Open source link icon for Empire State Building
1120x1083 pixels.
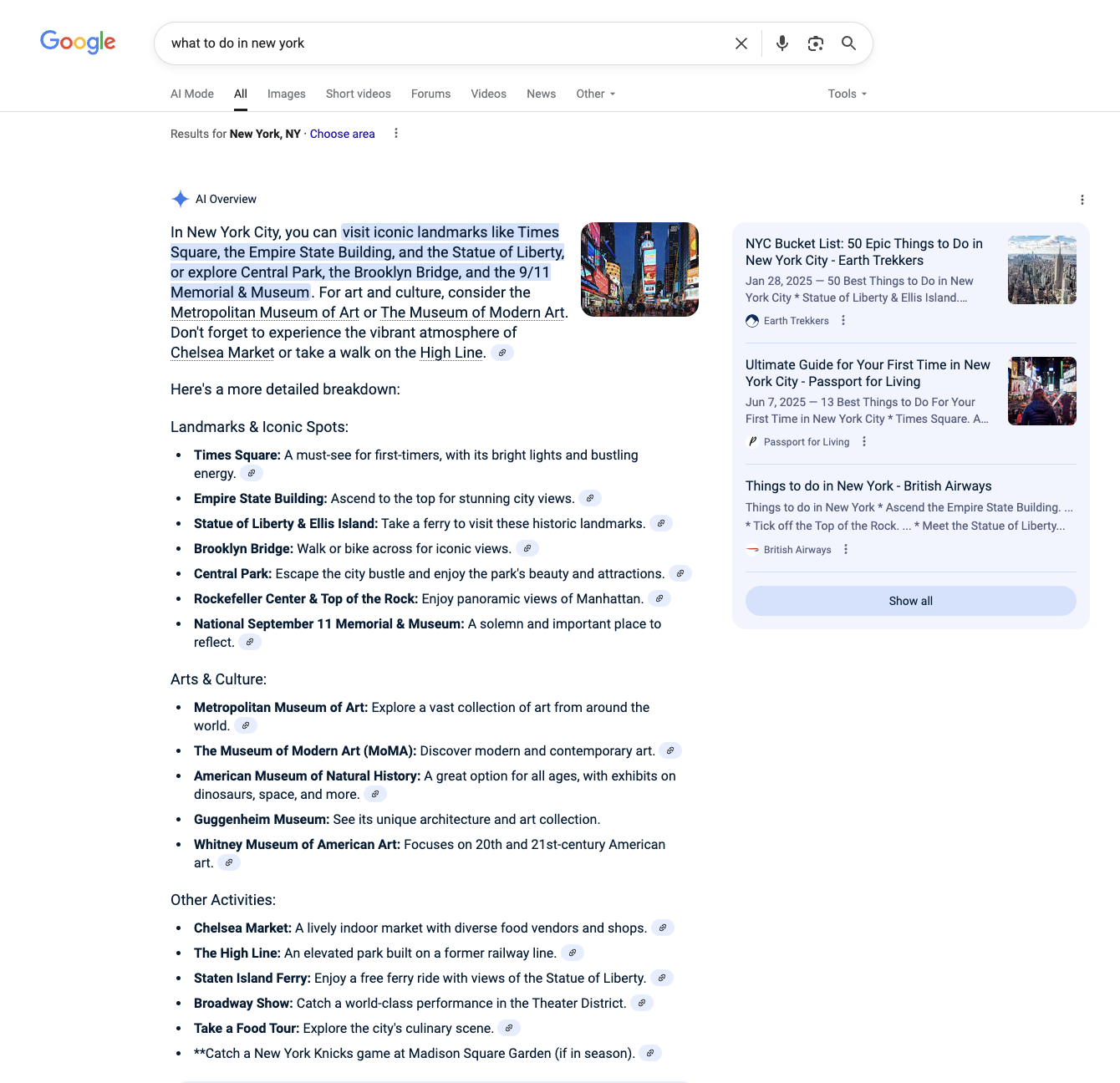(x=590, y=498)
